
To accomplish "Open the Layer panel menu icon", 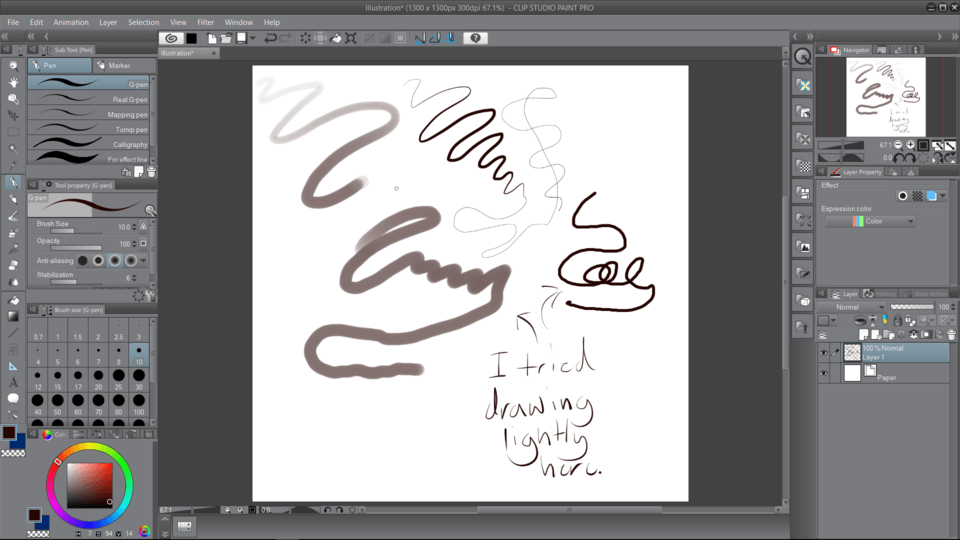I will pos(821,294).
